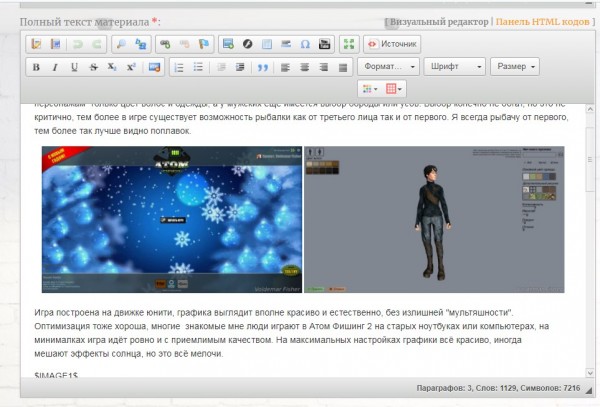This screenshot has width=600, height=407.
Task: Insert a bulleted list
Action: [198, 67]
